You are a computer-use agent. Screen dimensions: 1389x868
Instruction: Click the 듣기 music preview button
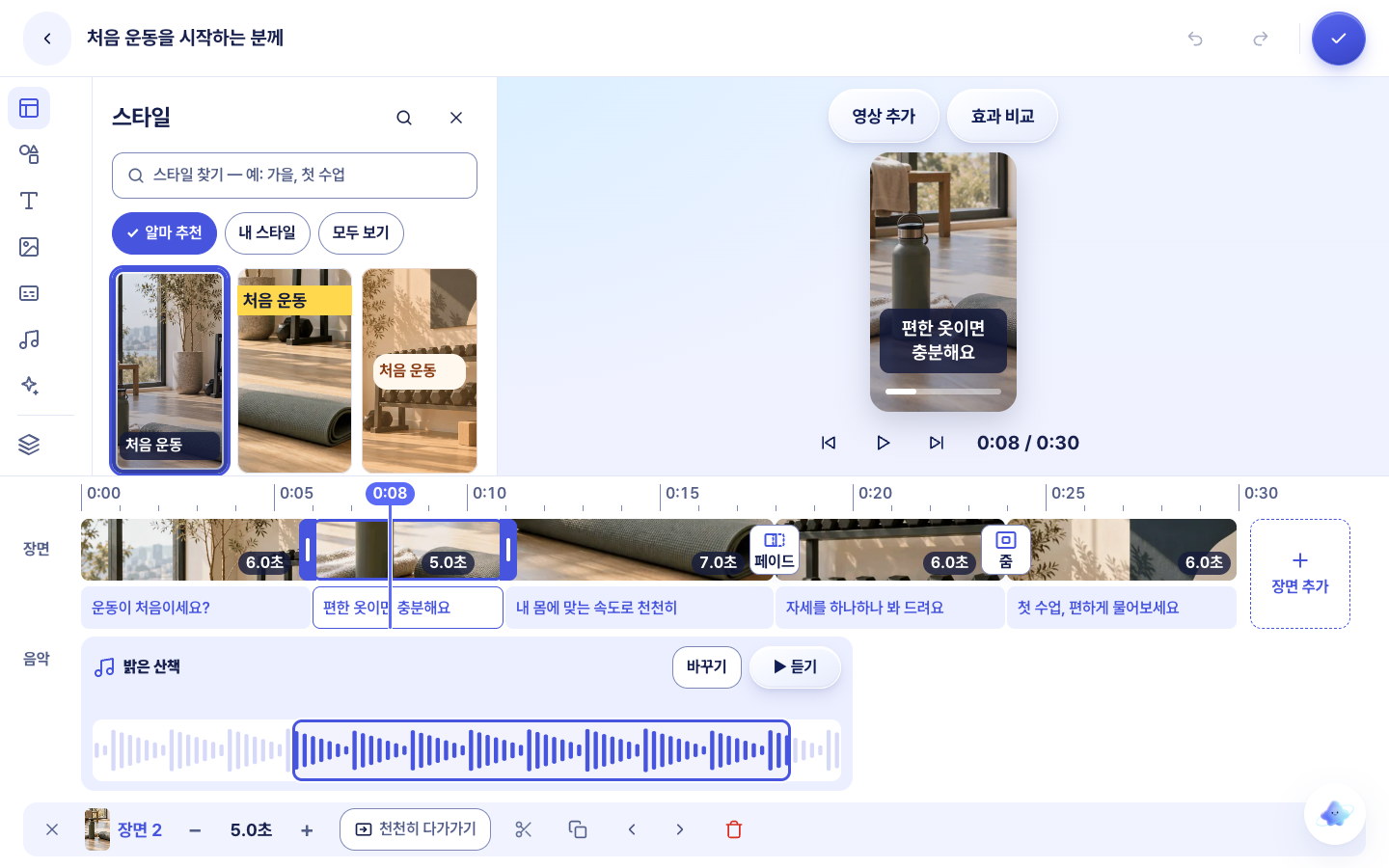(x=795, y=667)
